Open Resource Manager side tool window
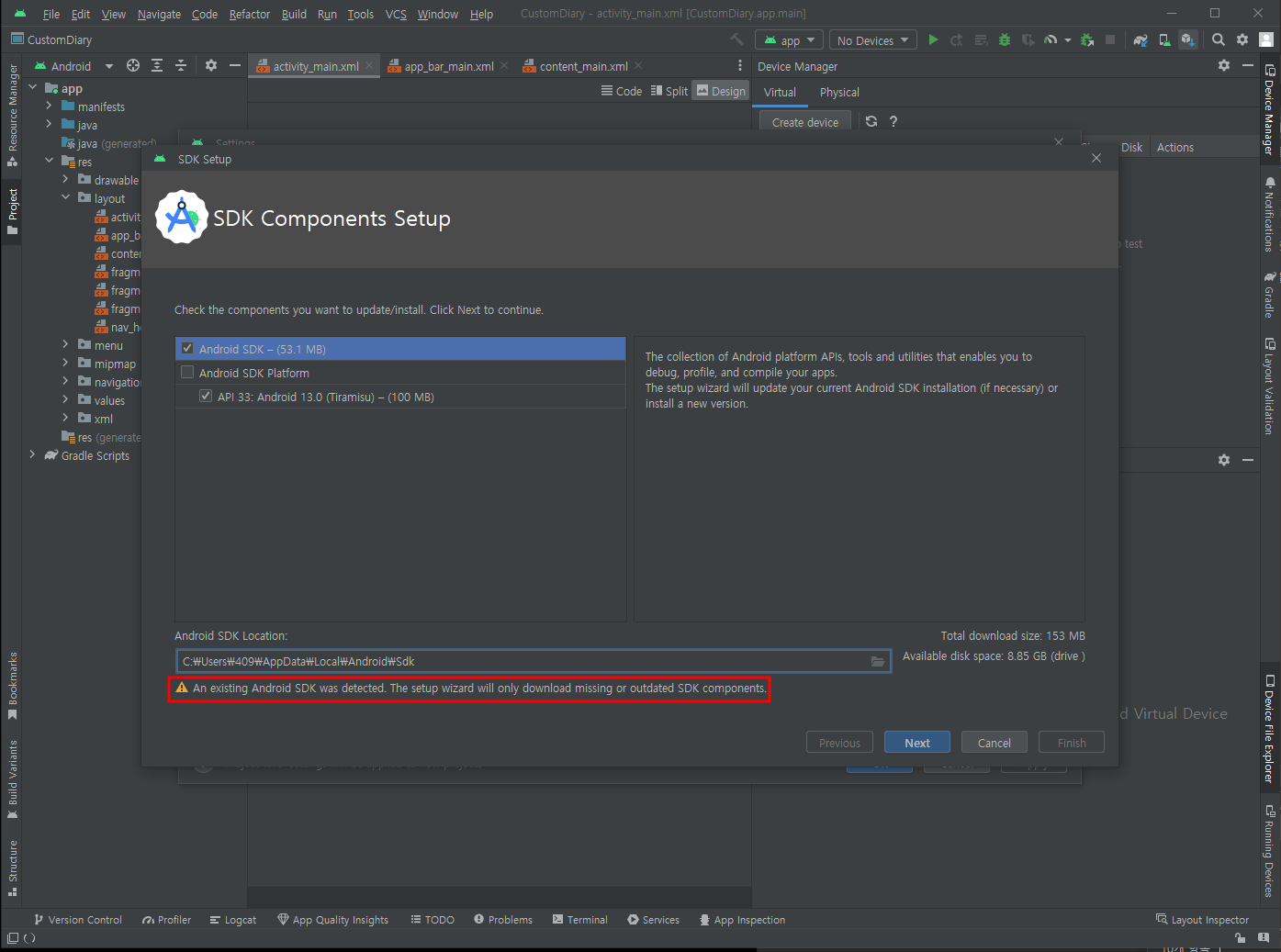 (12, 115)
